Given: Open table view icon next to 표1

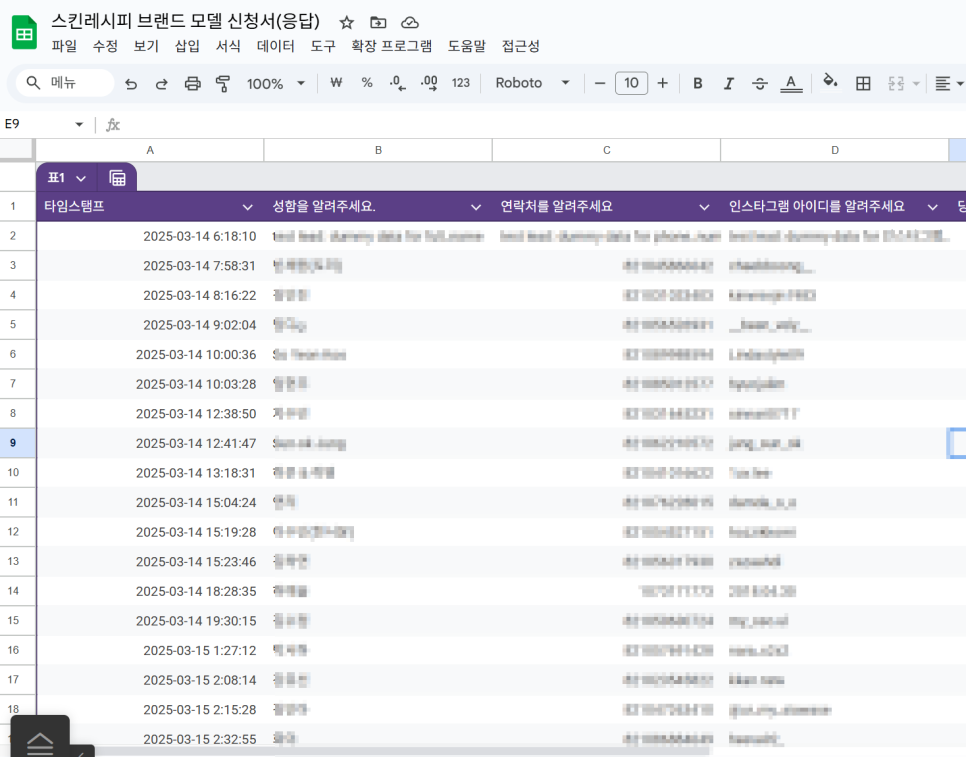Looking at the screenshot, I should tap(117, 178).
